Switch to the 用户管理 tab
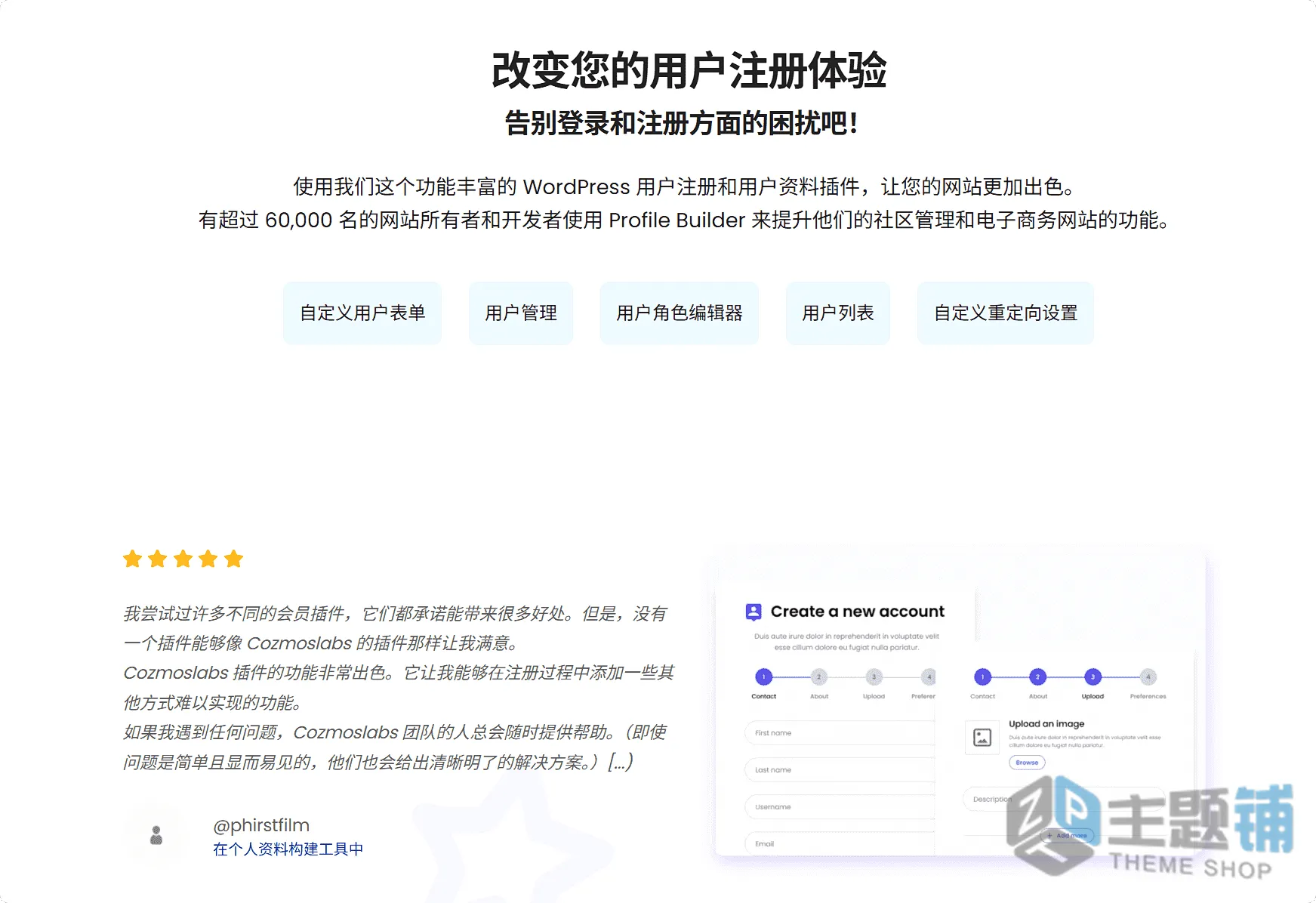 point(521,313)
